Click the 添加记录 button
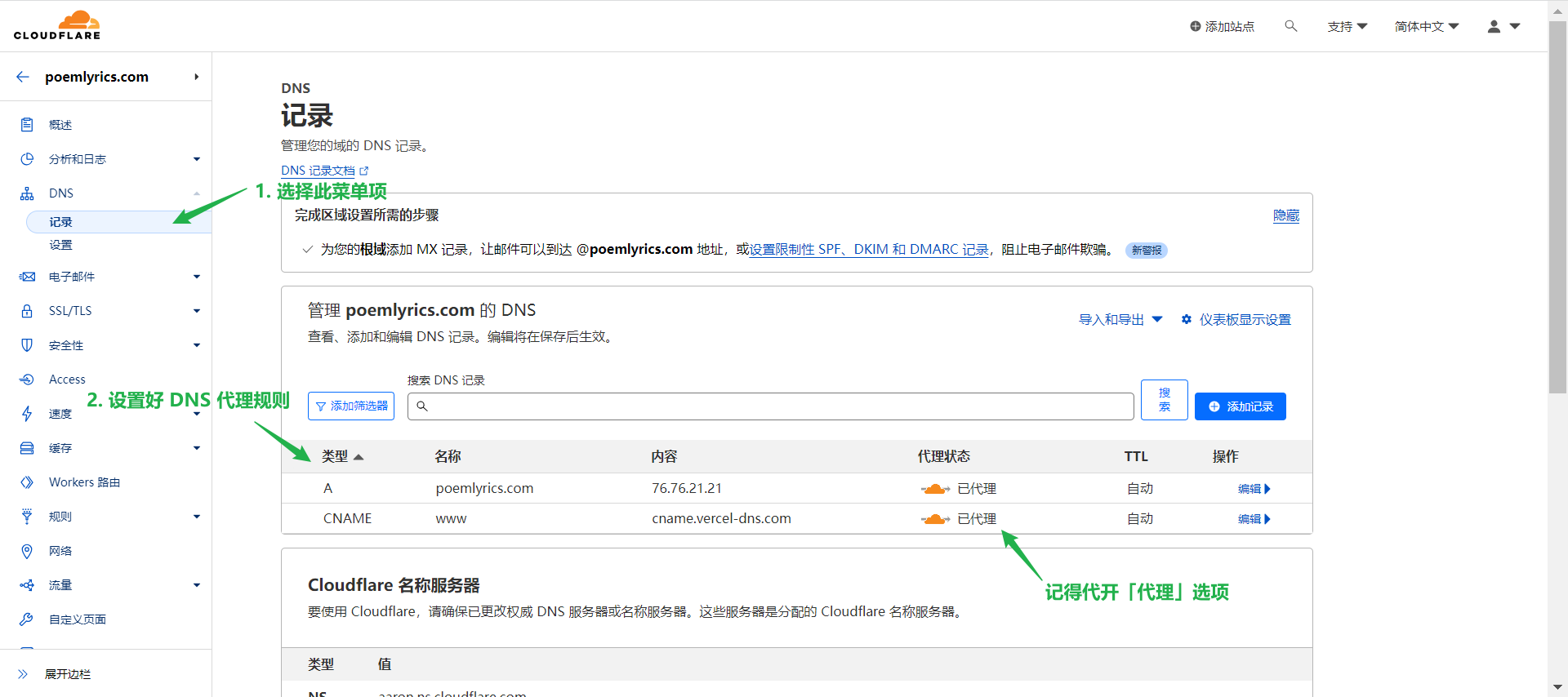Image resolution: width=1568 pixels, height=697 pixels. [1240, 406]
